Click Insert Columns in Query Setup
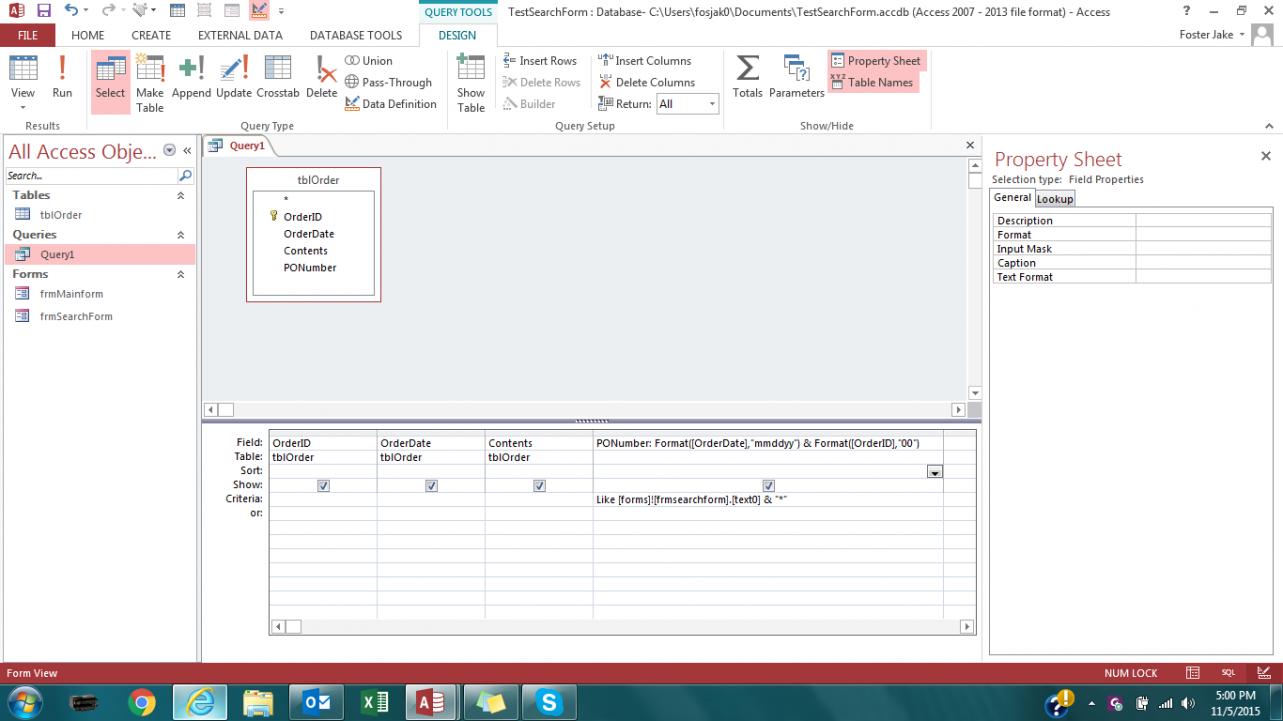Image resolution: width=1283 pixels, height=721 pixels. coord(645,61)
